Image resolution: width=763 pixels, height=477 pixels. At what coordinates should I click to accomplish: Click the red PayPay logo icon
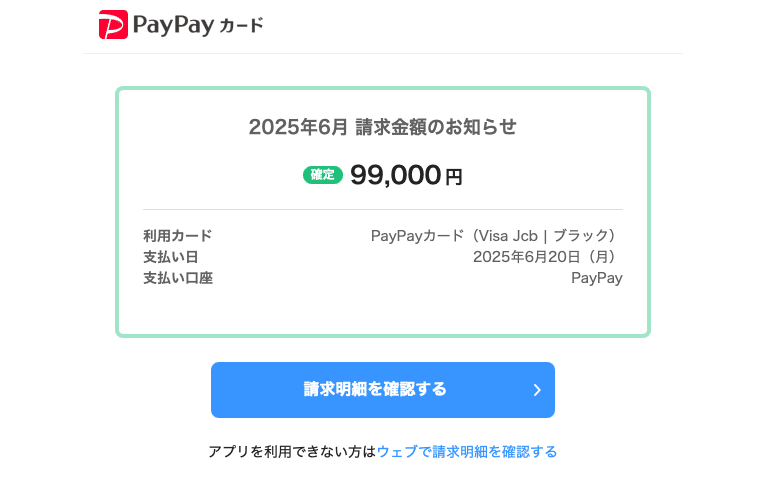[x=113, y=24]
